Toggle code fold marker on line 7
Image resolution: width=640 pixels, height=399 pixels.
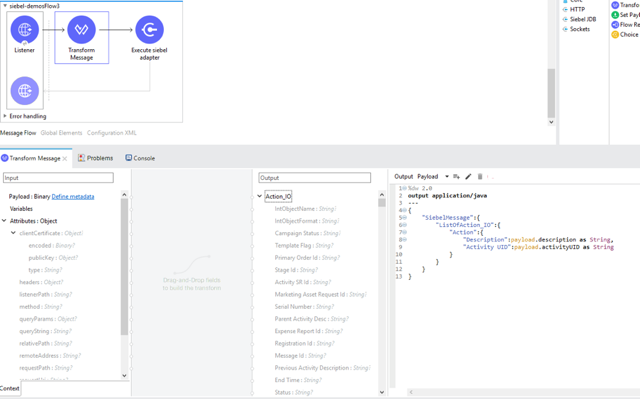tap(404, 232)
